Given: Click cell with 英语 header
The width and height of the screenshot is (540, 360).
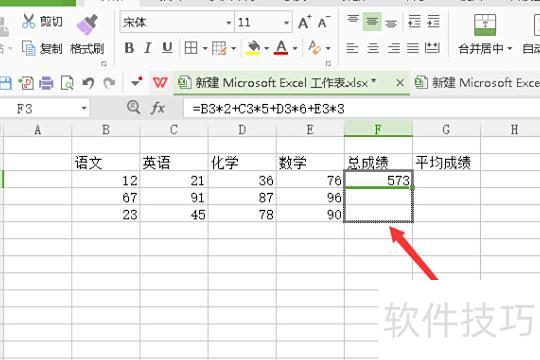Looking at the screenshot, I should 174,162.
